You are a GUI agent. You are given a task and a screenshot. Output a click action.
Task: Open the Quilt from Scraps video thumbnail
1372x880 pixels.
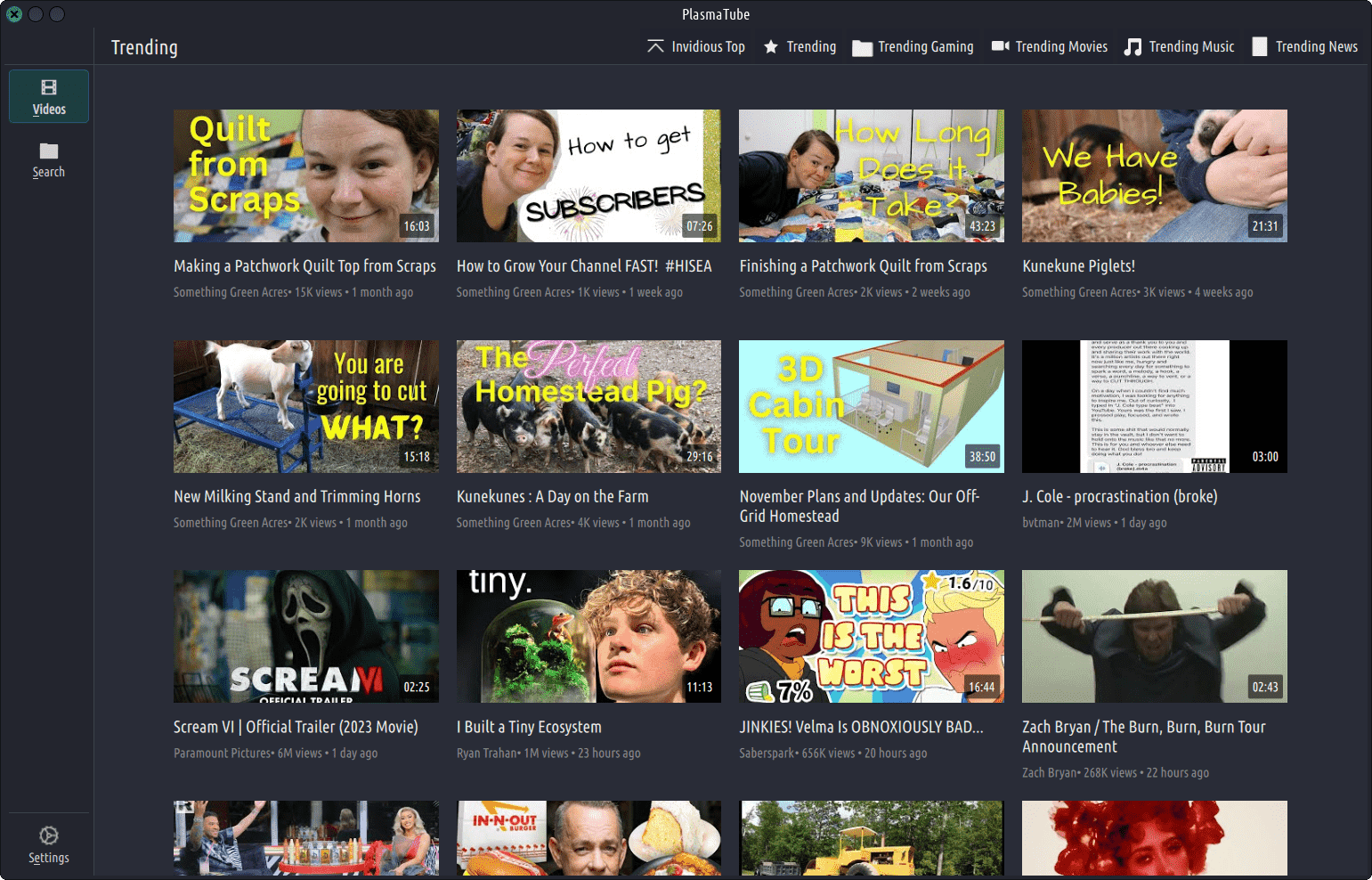click(305, 175)
